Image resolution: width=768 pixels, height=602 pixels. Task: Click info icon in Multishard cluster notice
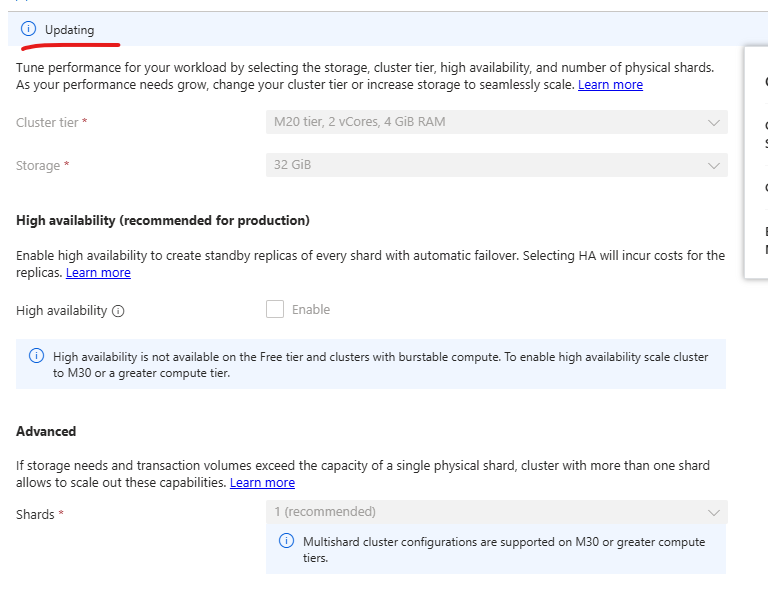point(286,542)
